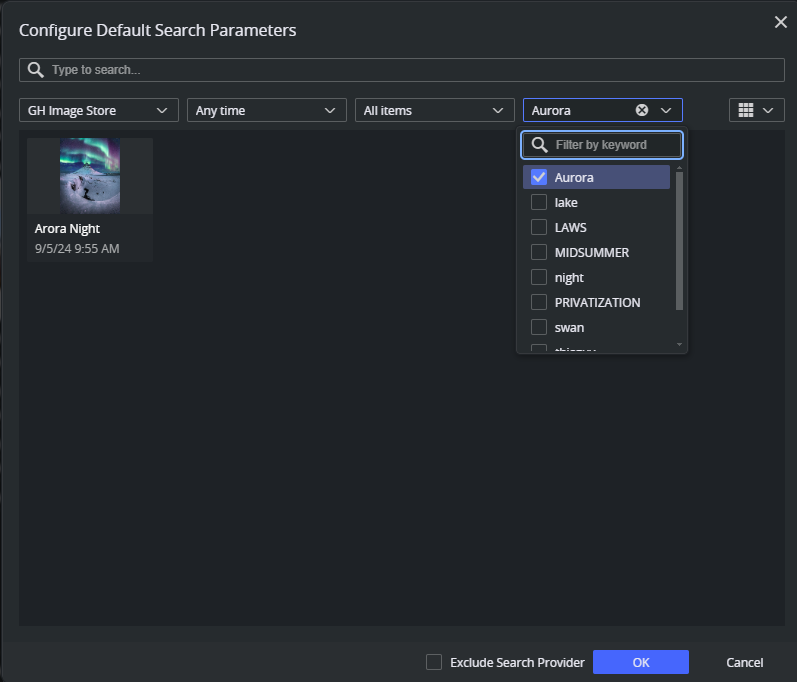Clear the Aurora keyword filter
Image resolution: width=797 pixels, height=682 pixels.
pos(642,110)
